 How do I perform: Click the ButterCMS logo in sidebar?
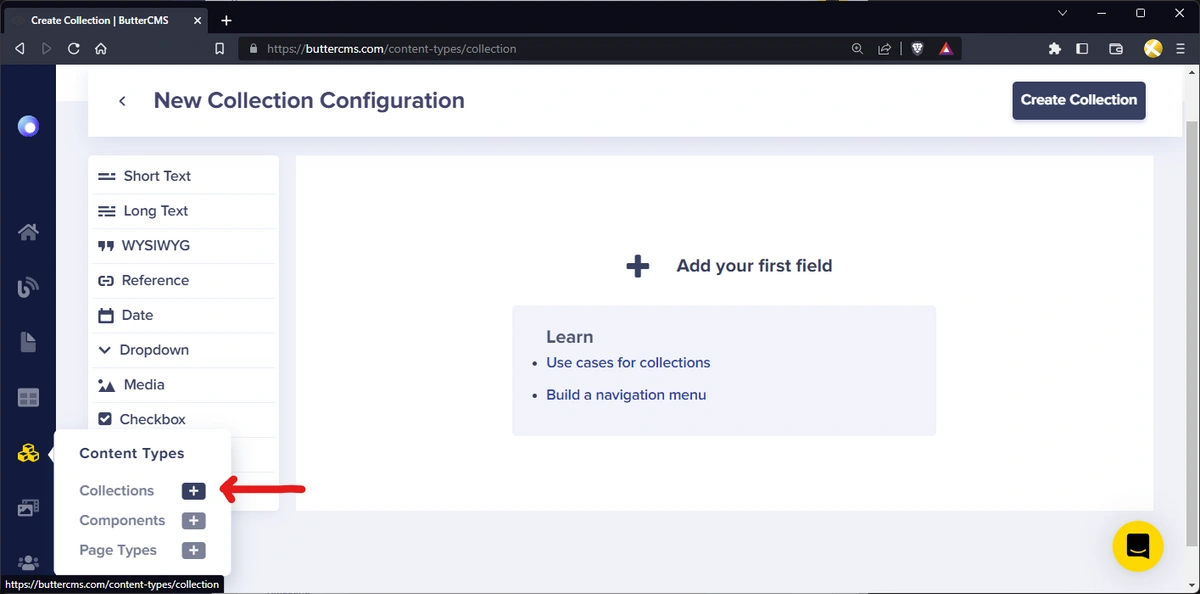tap(28, 127)
